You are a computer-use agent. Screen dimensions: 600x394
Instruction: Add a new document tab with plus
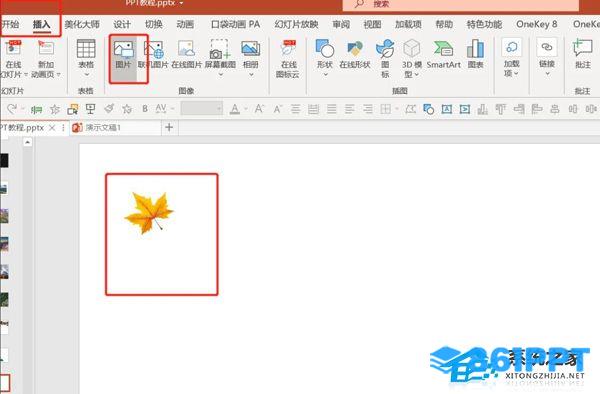pyautogui.click(x=169, y=127)
